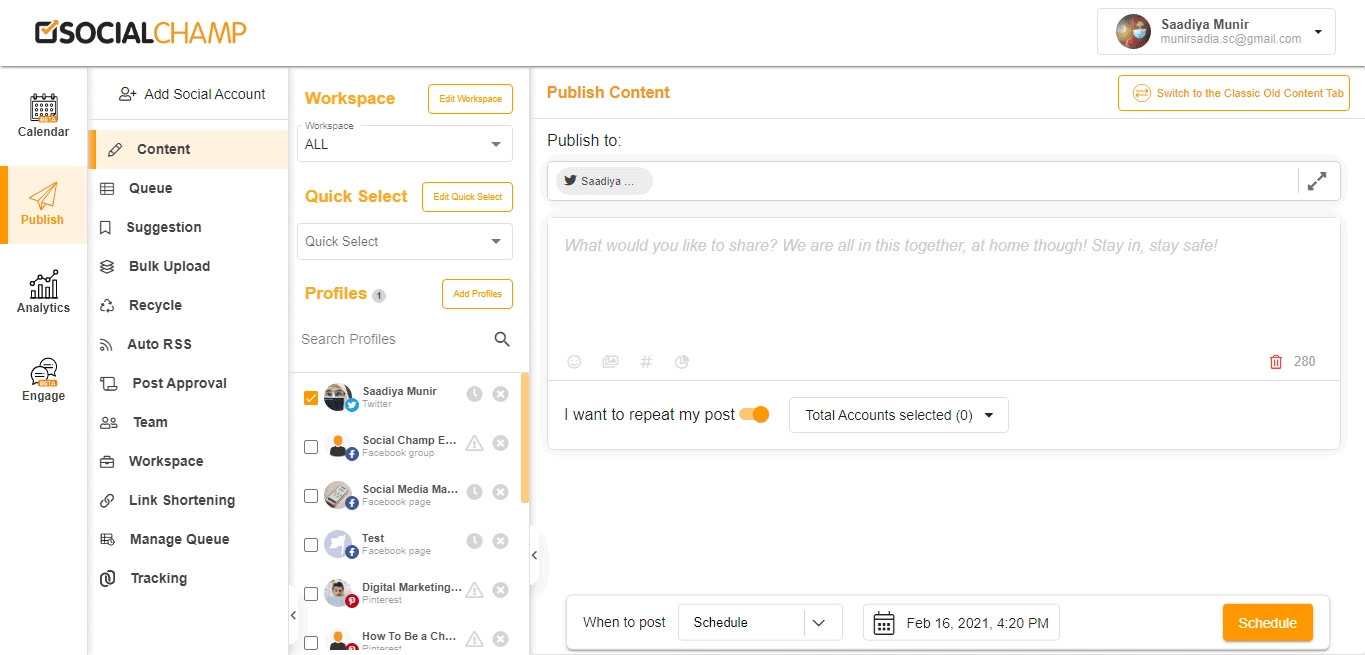Click the search magnifier in Profiles

coord(502,339)
